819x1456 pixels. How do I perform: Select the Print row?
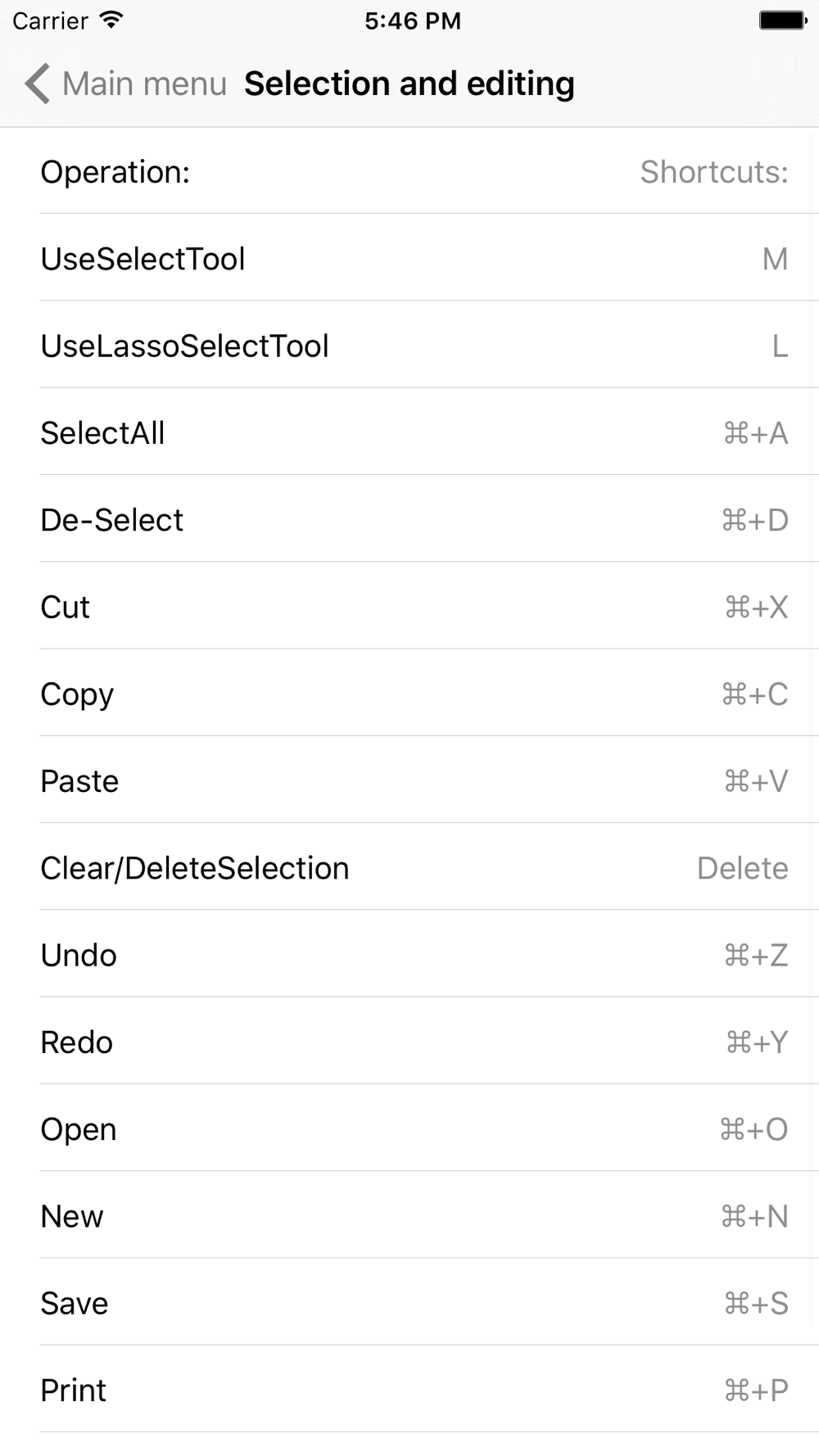click(x=409, y=1390)
